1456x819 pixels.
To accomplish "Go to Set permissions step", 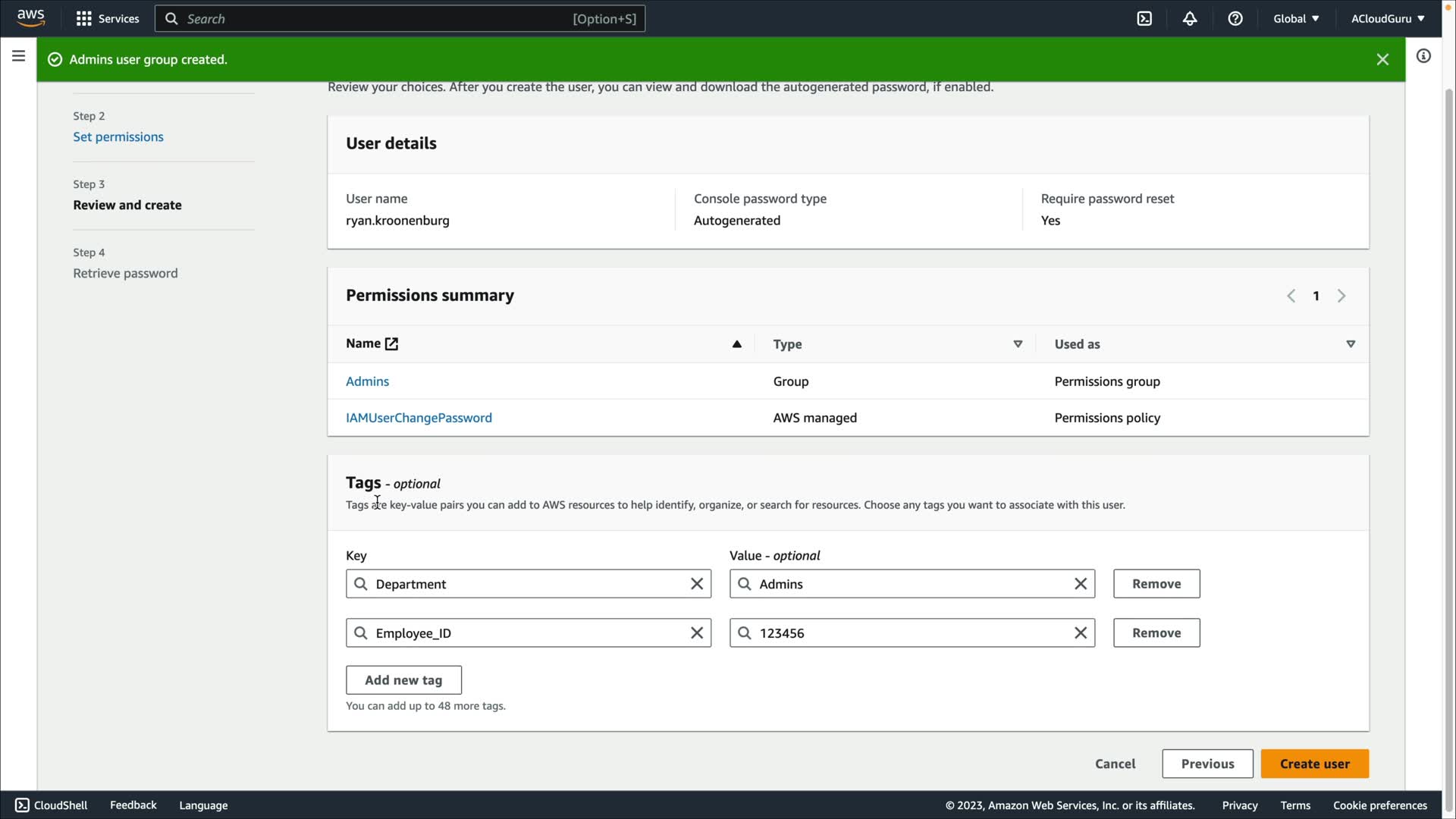I will (x=118, y=137).
